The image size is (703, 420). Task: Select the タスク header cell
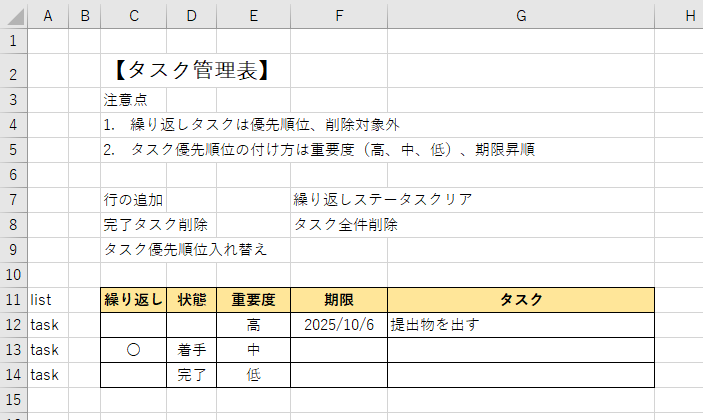521,300
